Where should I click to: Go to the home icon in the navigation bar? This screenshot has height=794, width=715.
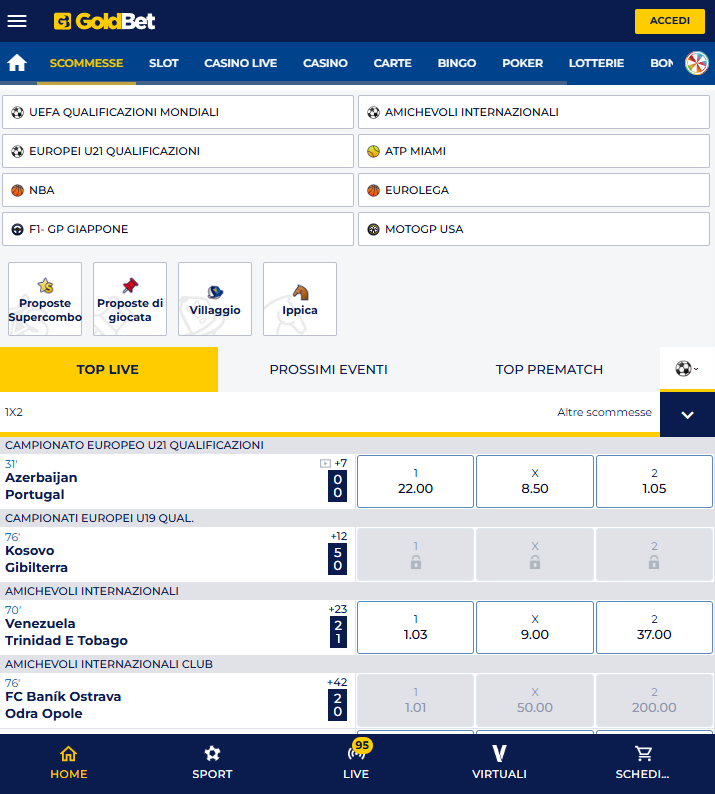pyautogui.click(x=17, y=63)
